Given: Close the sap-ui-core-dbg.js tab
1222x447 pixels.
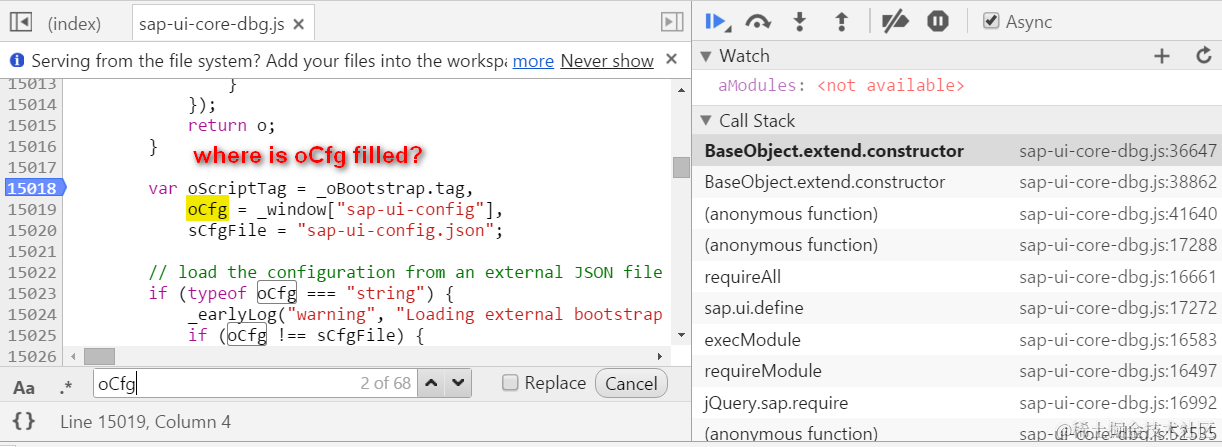Looking at the screenshot, I should coord(300,23).
